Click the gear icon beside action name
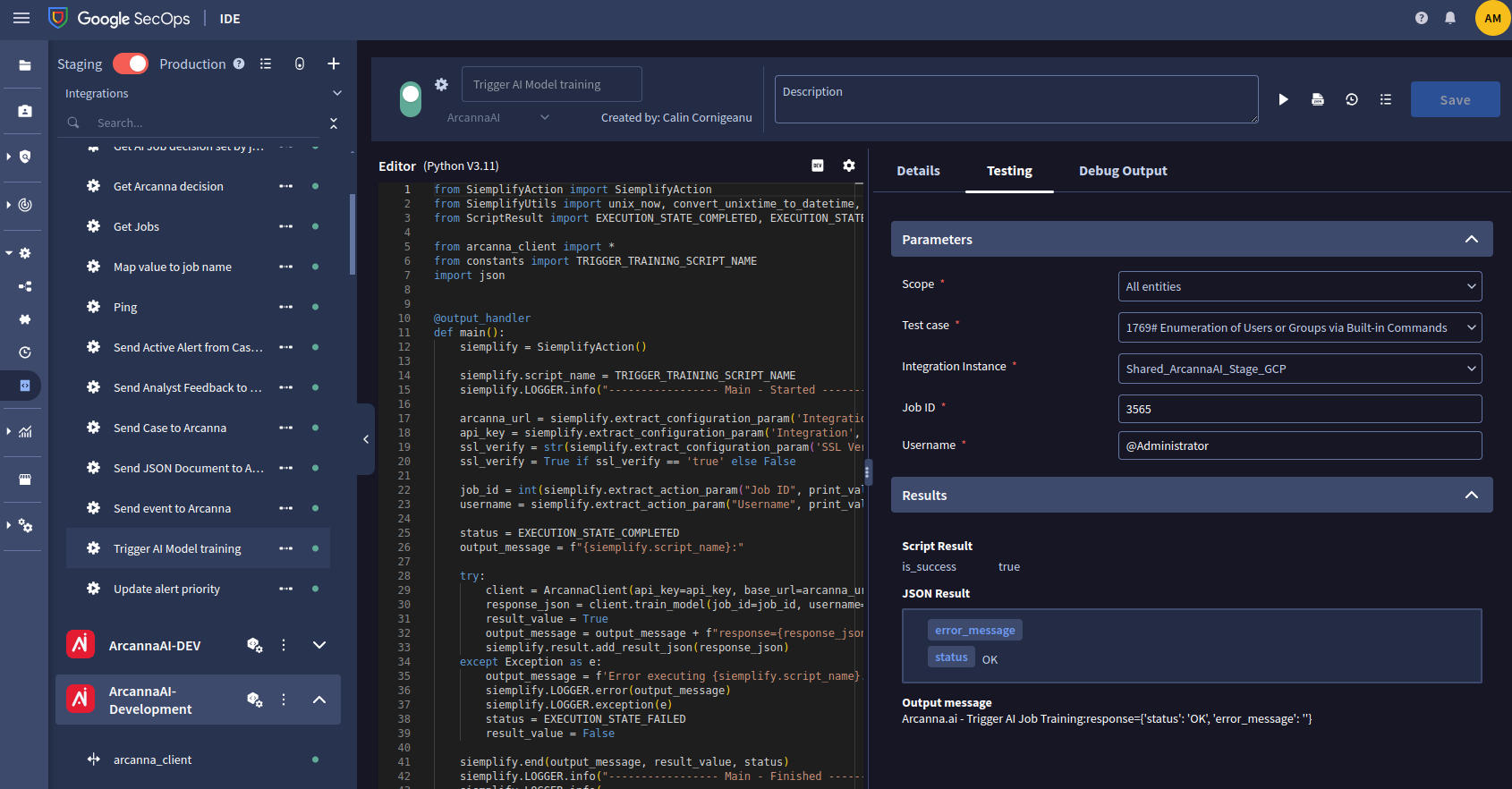The width and height of the screenshot is (1512, 789). coord(441,84)
